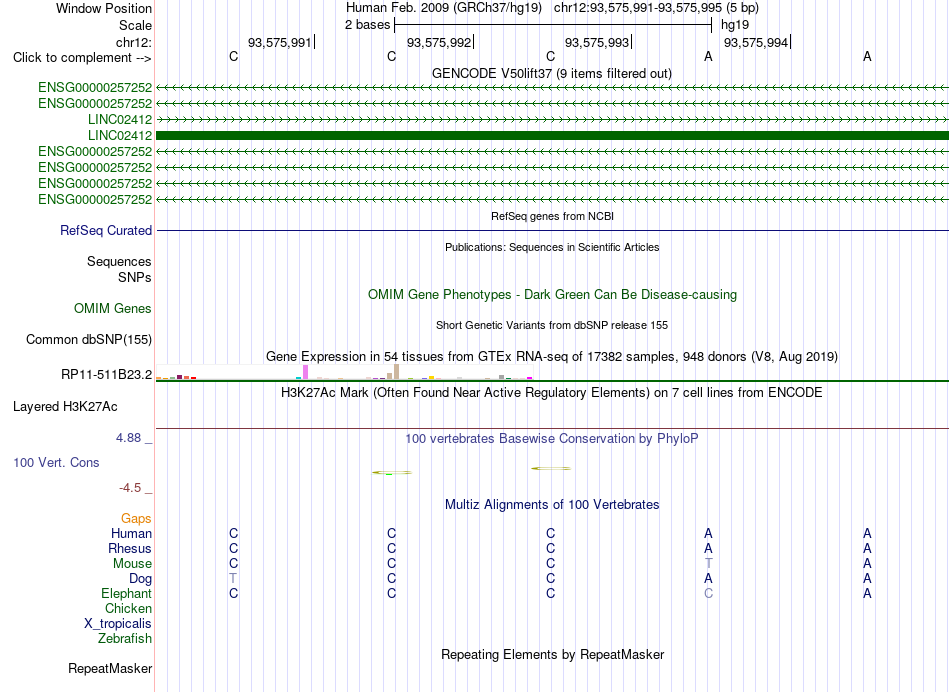Select the 'Human' alignment row label

pos(131,533)
